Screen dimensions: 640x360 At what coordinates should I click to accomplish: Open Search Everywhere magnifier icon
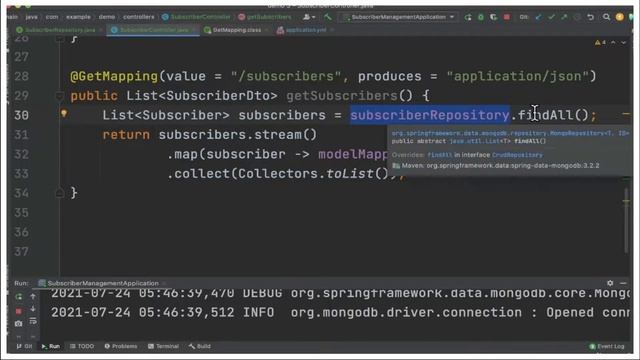(607, 17)
